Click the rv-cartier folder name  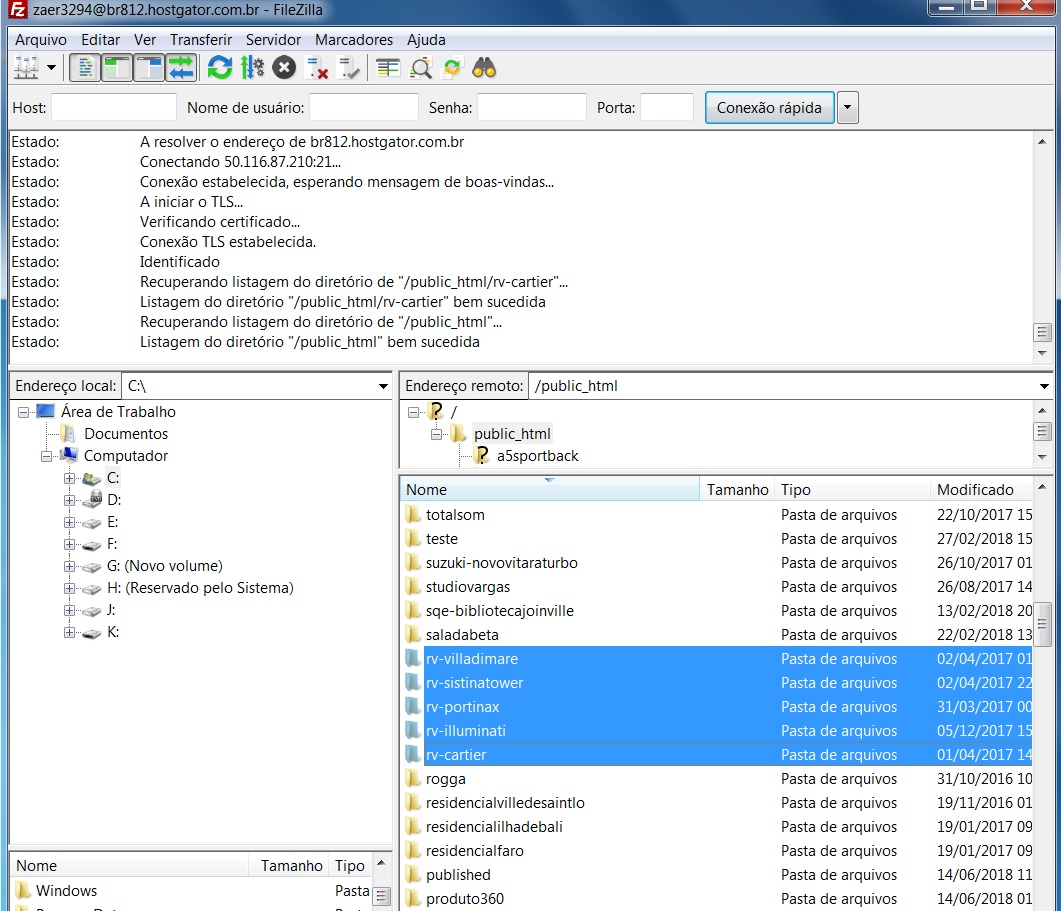[x=456, y=755]
